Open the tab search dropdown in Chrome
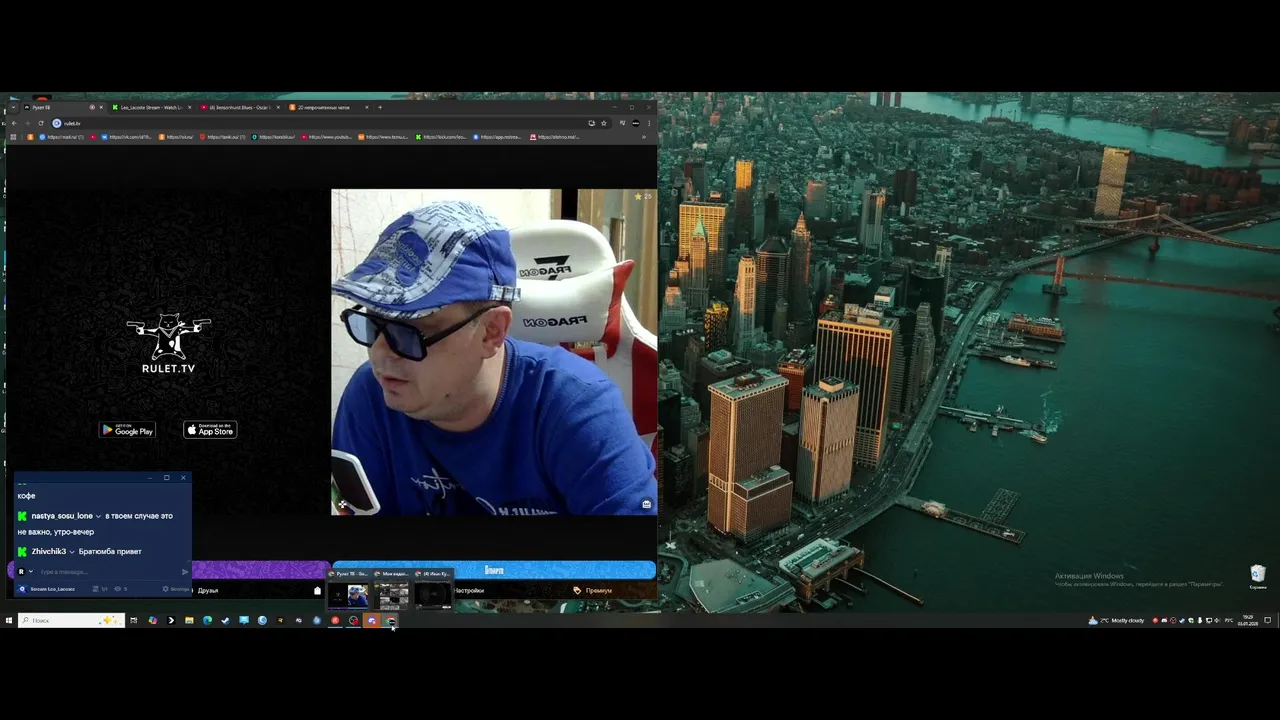Viewport: 1280px width, 720px height. coord(12,107)
